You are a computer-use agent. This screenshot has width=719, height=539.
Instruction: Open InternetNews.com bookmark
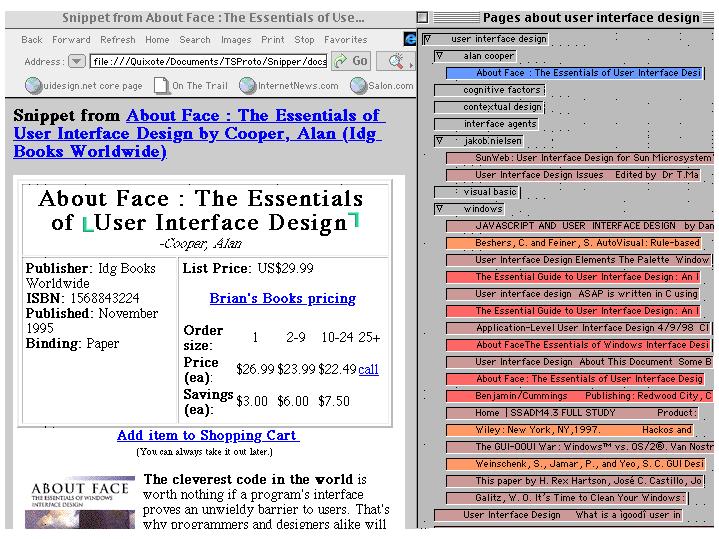(289, 86)
